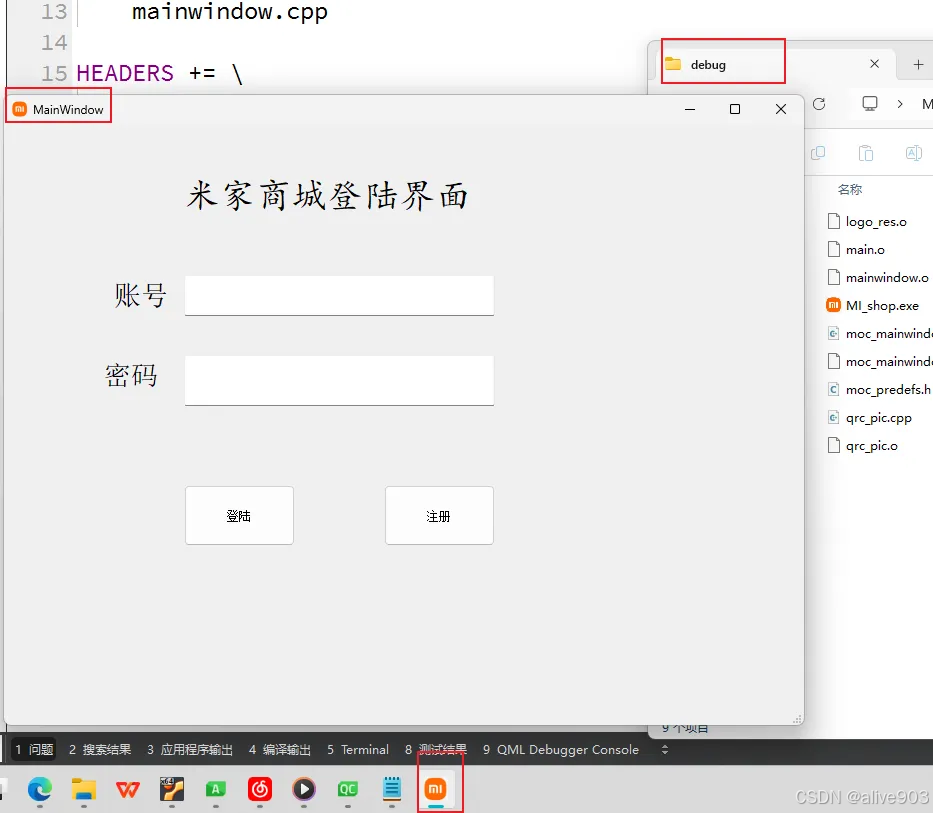
Task: Click line number 14 in code editor
Action: point(54,42)
